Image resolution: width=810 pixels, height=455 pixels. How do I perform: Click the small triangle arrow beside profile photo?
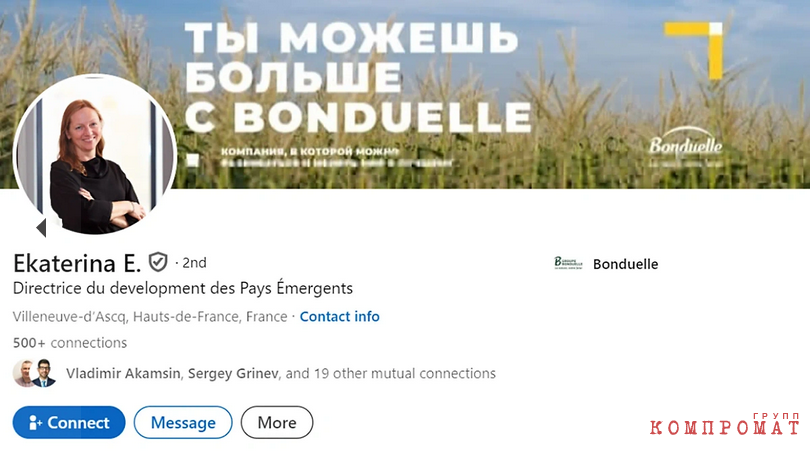click(x=41, y=227)
